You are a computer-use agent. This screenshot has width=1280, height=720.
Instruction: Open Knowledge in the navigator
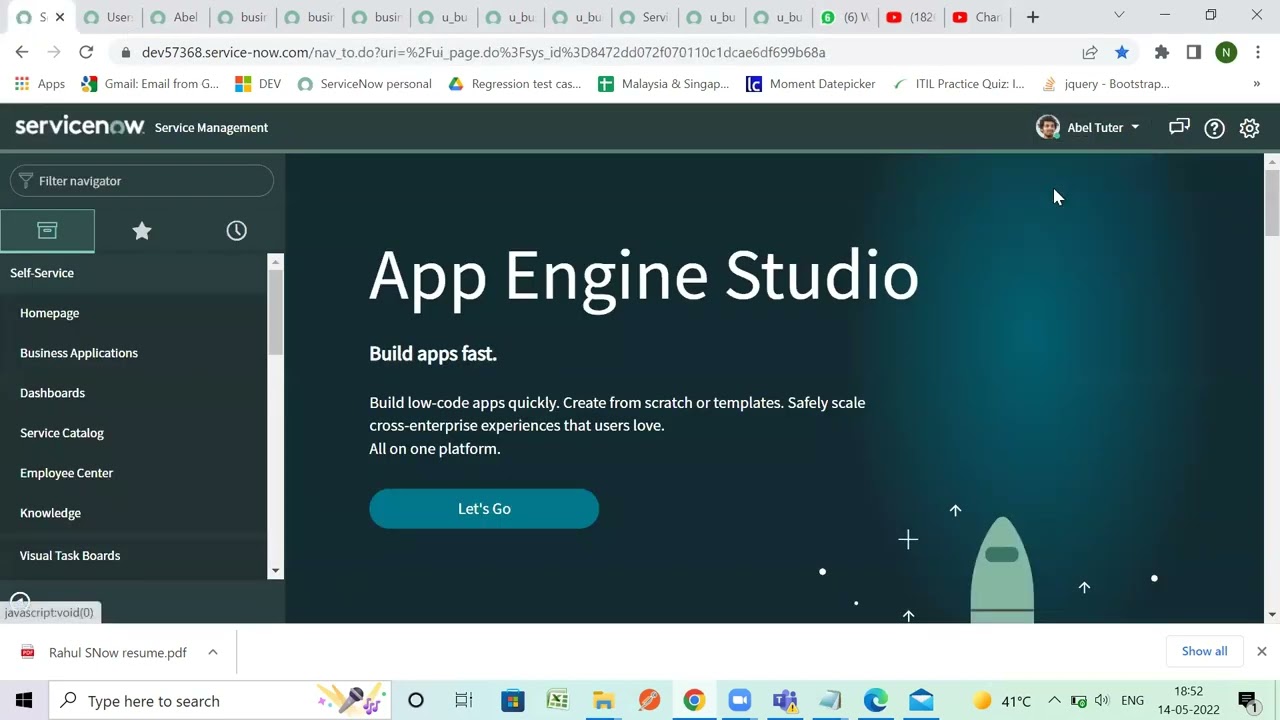(x=50, y=513)
